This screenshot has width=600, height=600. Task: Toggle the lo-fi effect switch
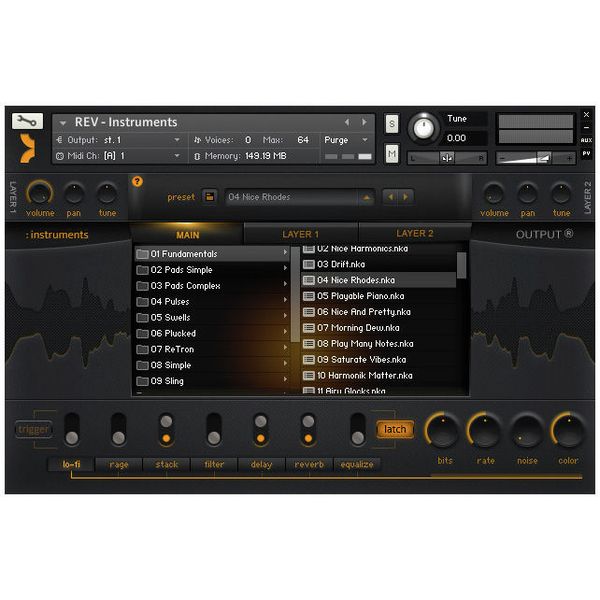click(72, 430)
